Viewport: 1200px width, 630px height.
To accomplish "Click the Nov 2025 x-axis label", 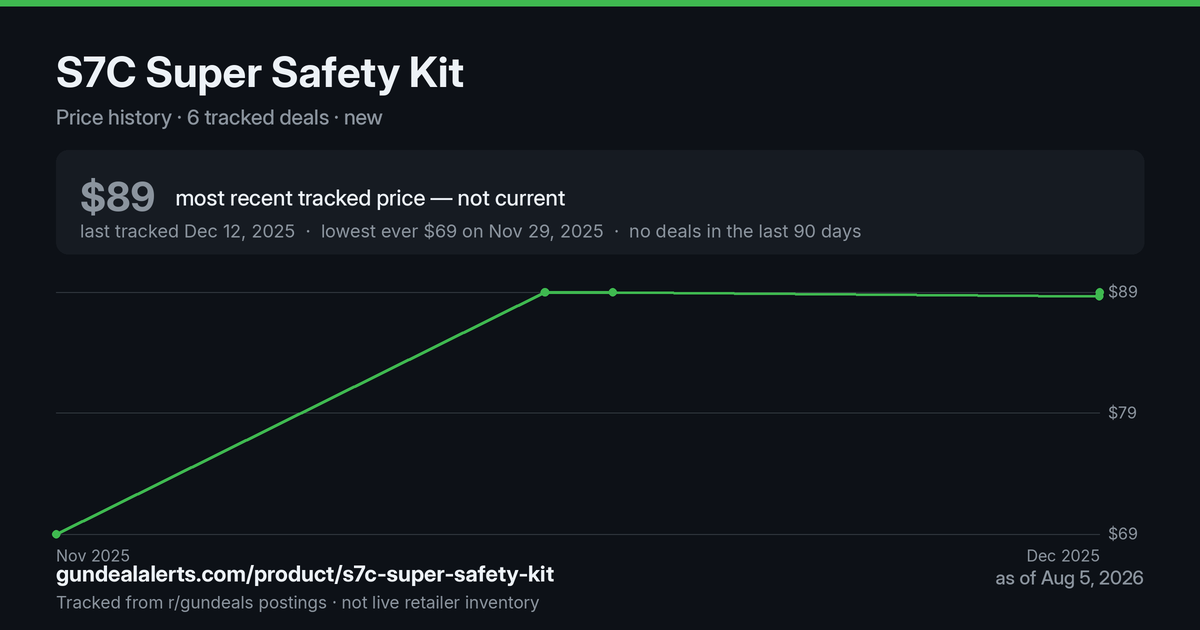I will (x=93, y=555).
